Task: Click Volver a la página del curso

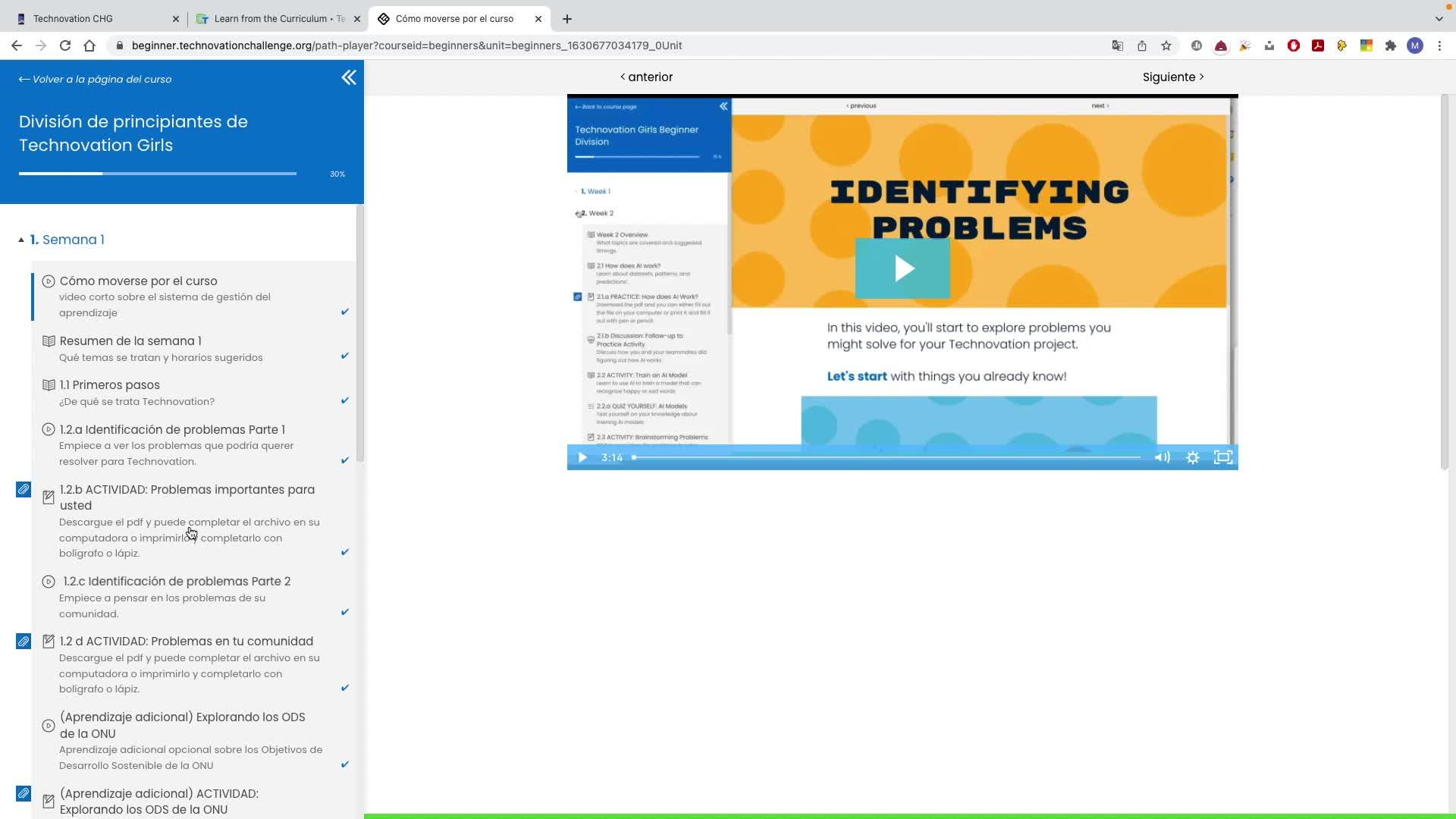Action: coord(96,79)
